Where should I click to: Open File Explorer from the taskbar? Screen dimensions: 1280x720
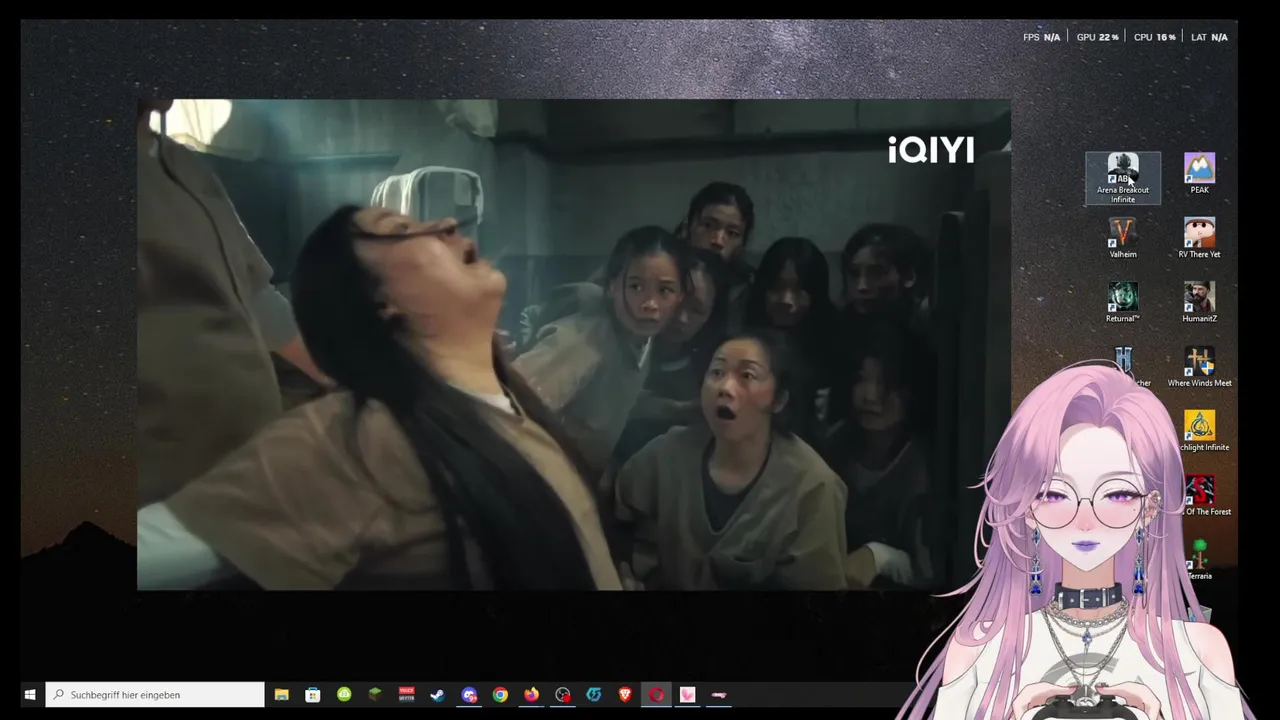click(282, 695)
